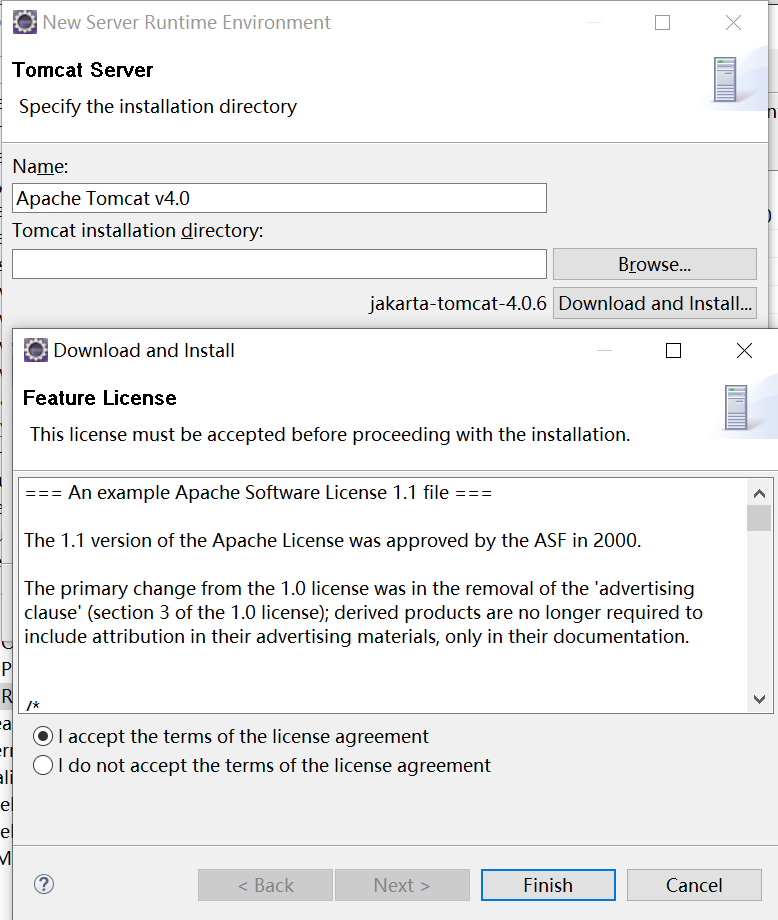Image resolution: width=778 pixels, height=920 pixels.
Task: Click the 'Name:' label
Action: [x=40, y=167]
